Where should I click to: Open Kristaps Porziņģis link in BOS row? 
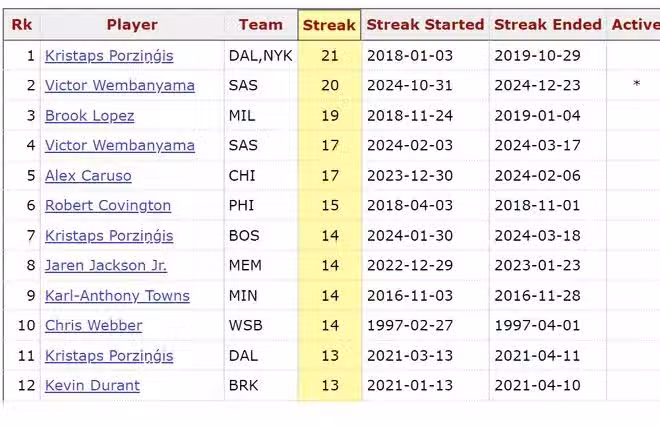coord(109,236)
